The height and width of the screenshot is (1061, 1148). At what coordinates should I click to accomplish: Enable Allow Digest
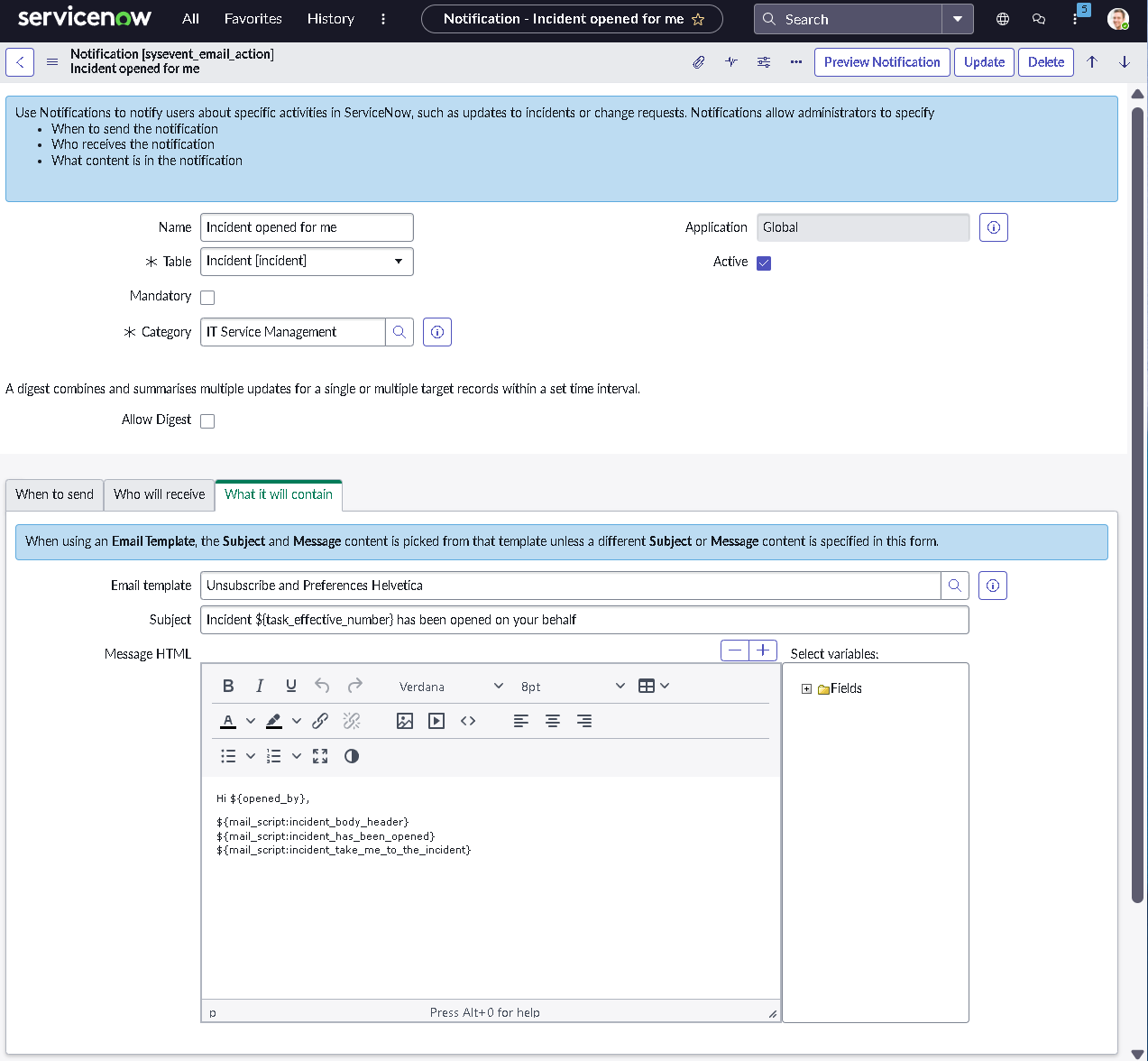pos(207,420)
